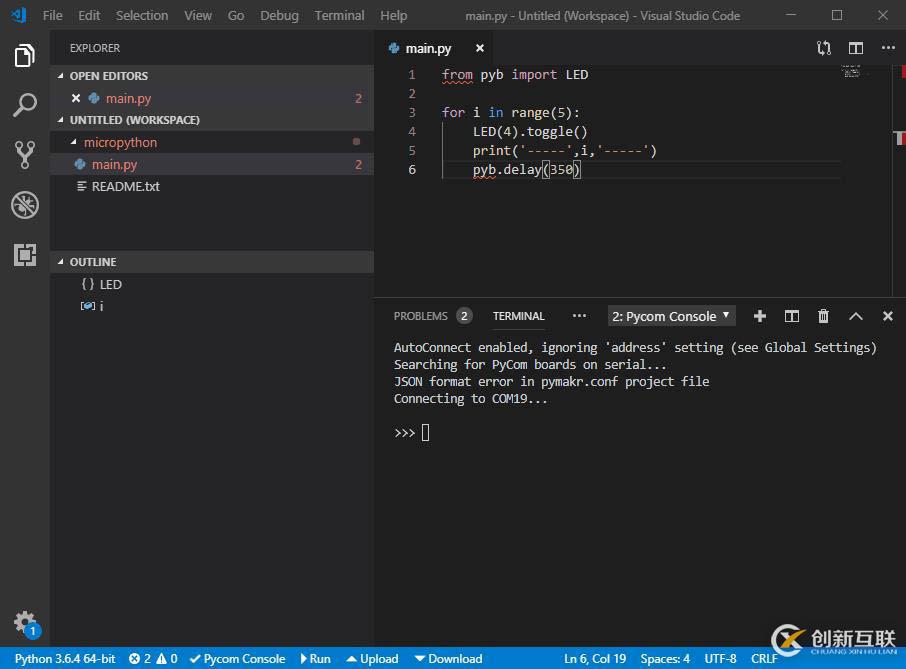Open the Terminal menu

coord(339,16)
